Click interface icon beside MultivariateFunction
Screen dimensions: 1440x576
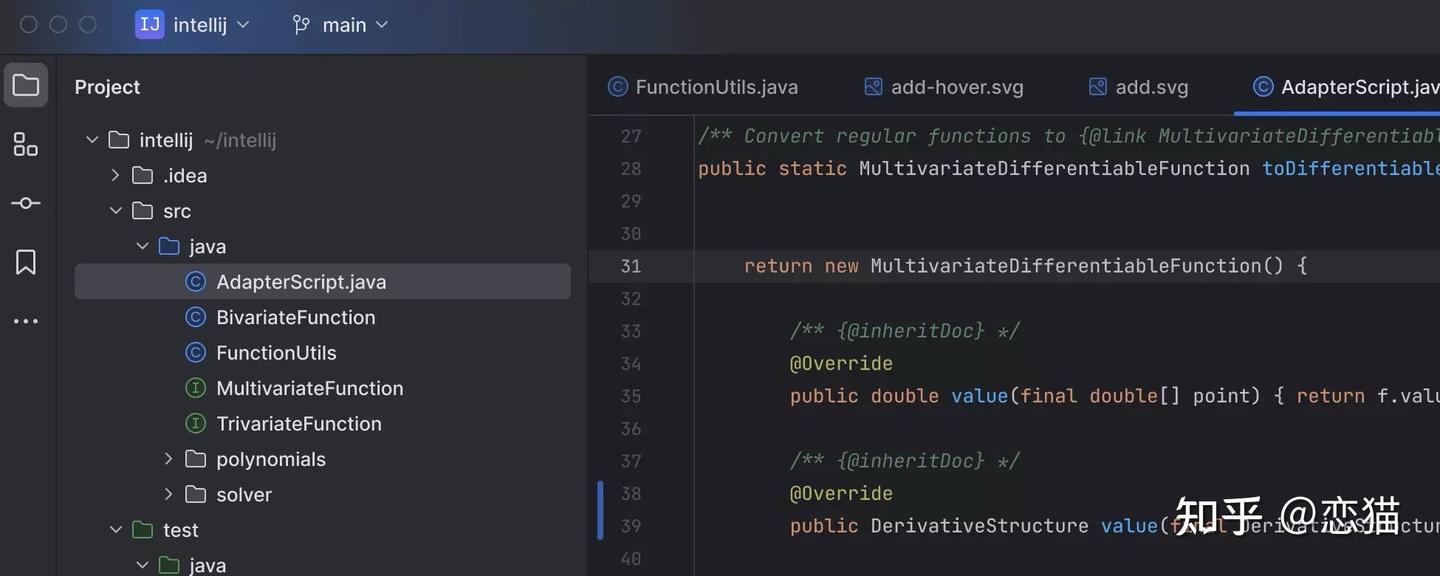[196, 388]
